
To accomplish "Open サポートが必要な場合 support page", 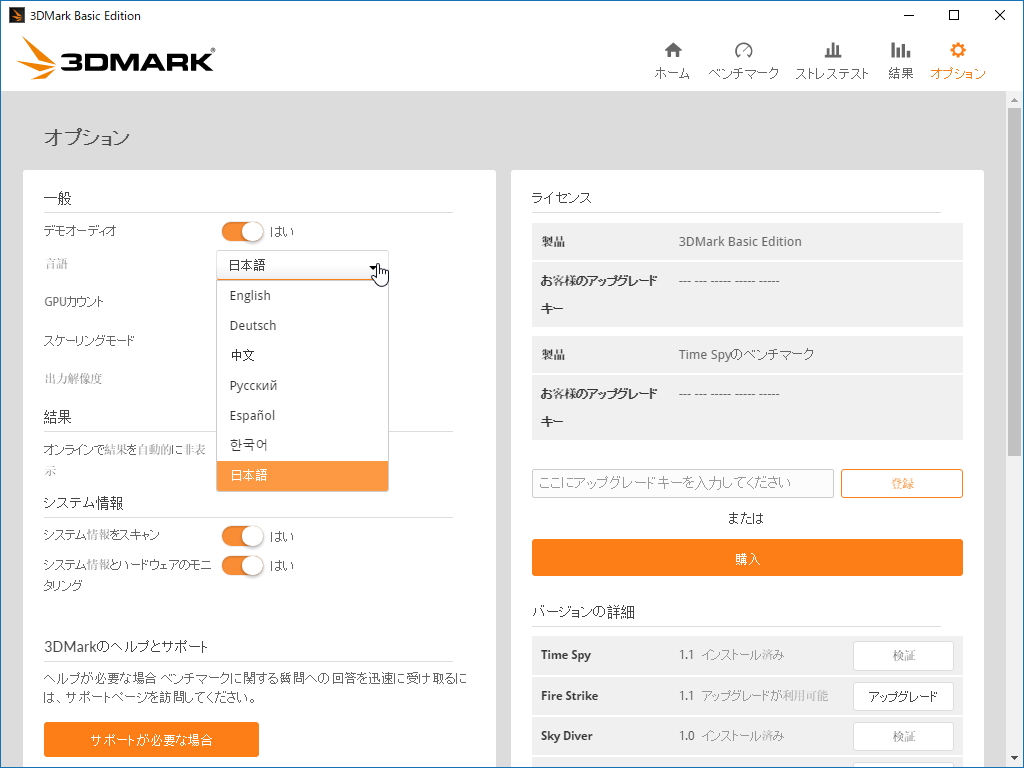I will coord(151,740).
